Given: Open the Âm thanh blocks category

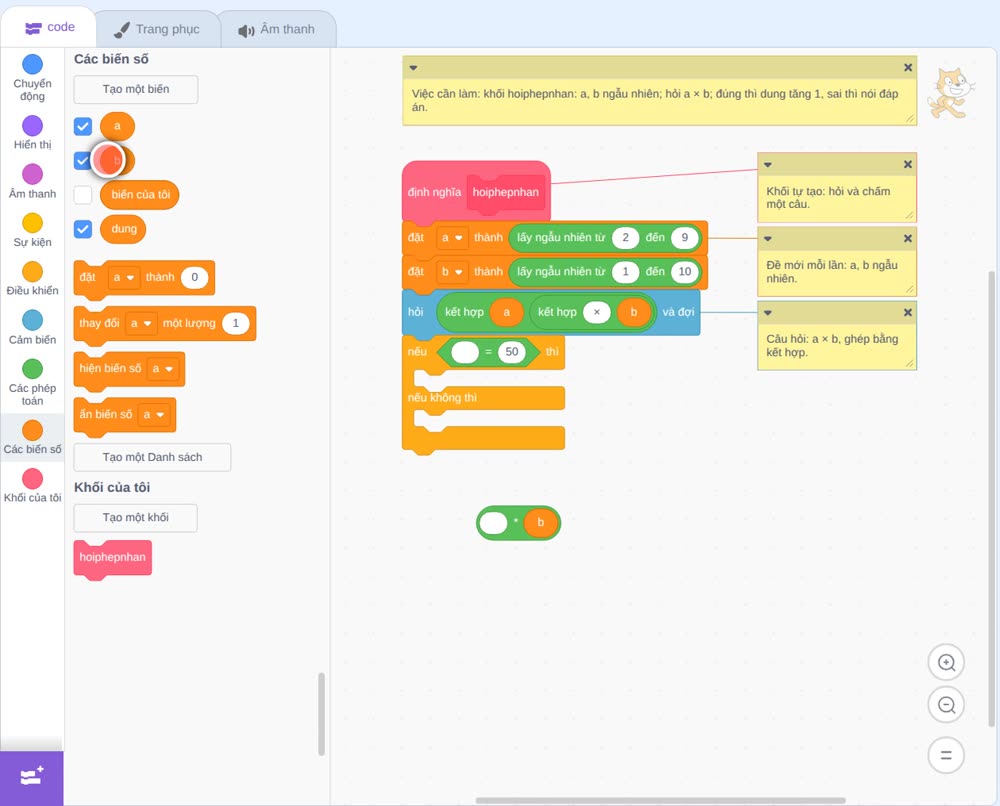Looking at the screenshot, I should pyautogui.click(x=33, y=181).
